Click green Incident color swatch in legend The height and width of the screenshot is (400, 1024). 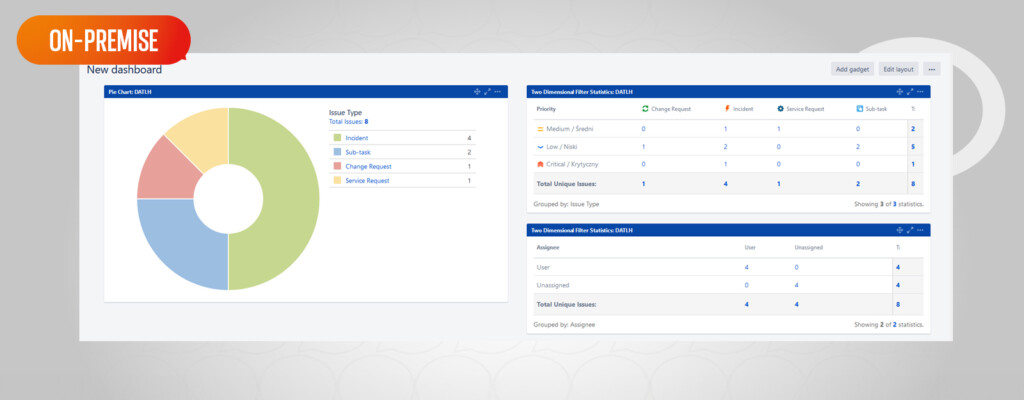[x=337, y=137]
